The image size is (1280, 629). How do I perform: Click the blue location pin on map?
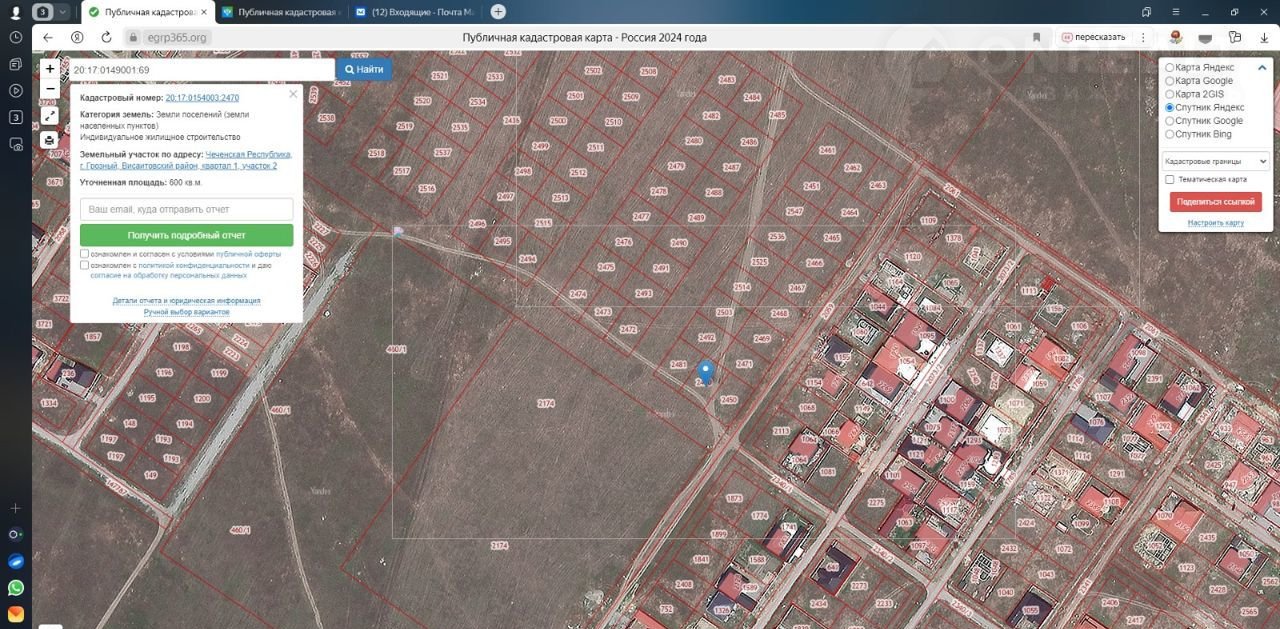click(x=706, y=372)
